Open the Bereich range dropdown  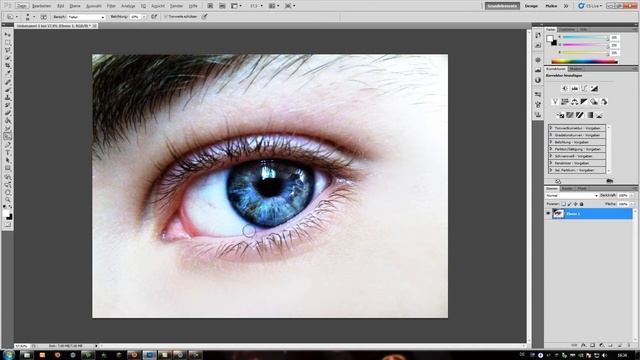[x=86, y=17]
